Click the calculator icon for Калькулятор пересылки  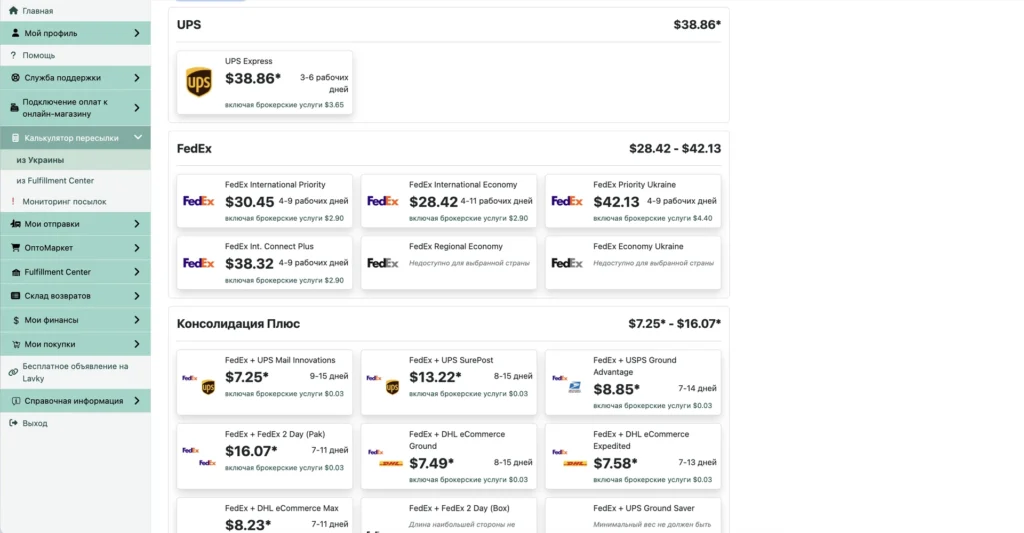[16, 138]
